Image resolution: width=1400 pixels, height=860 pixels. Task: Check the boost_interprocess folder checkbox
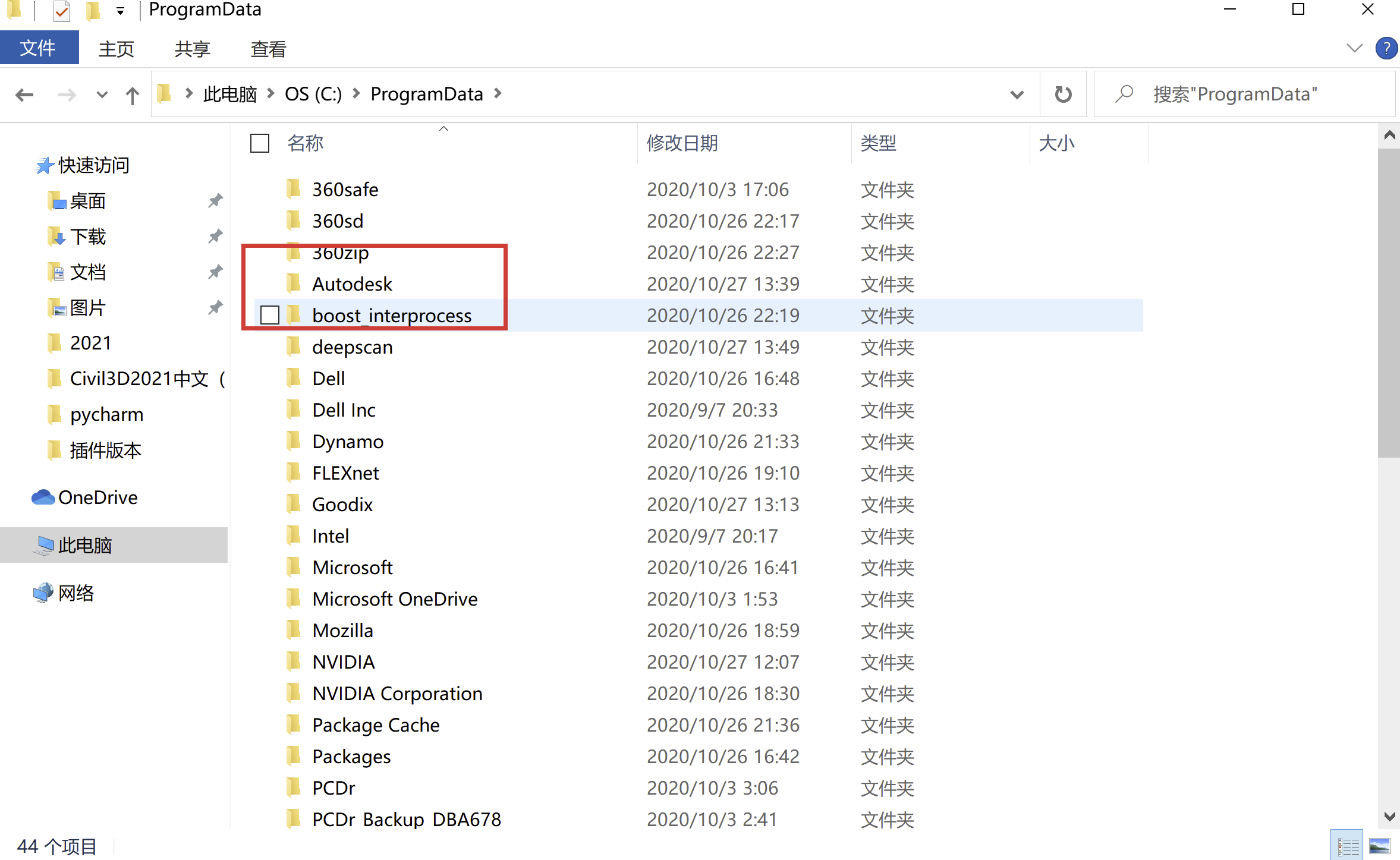click(270, 315)
